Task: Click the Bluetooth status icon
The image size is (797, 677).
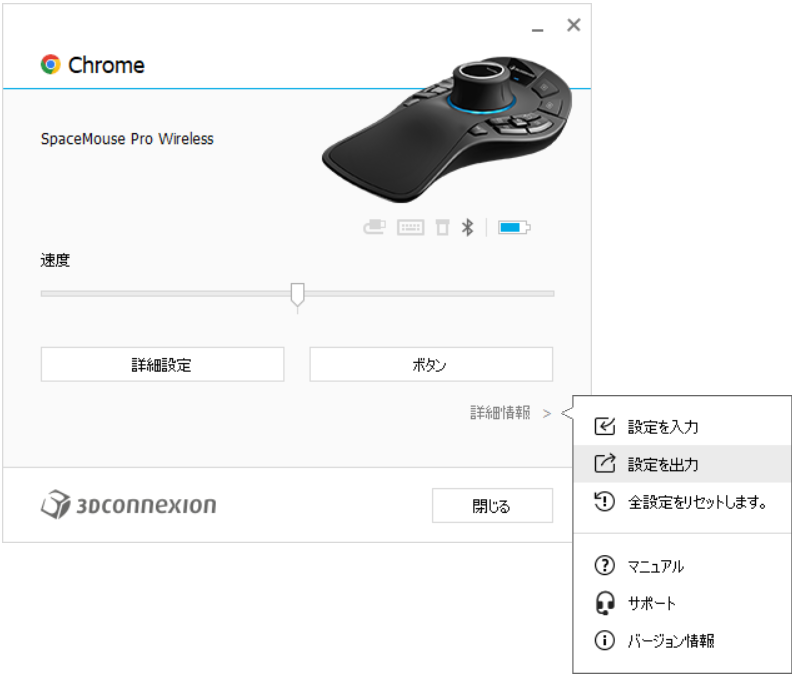Action: (x=468, y=227)
